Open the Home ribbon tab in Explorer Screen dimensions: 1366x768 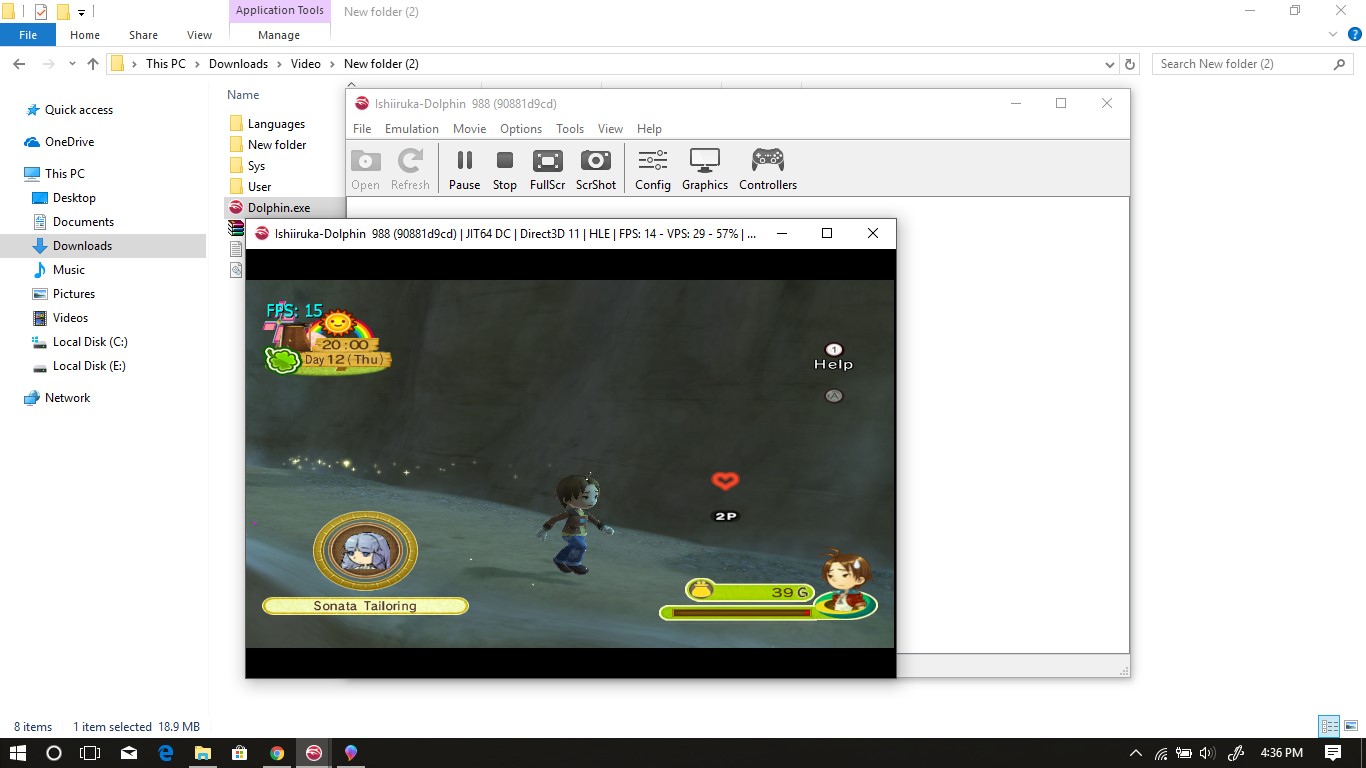(85, 35)
